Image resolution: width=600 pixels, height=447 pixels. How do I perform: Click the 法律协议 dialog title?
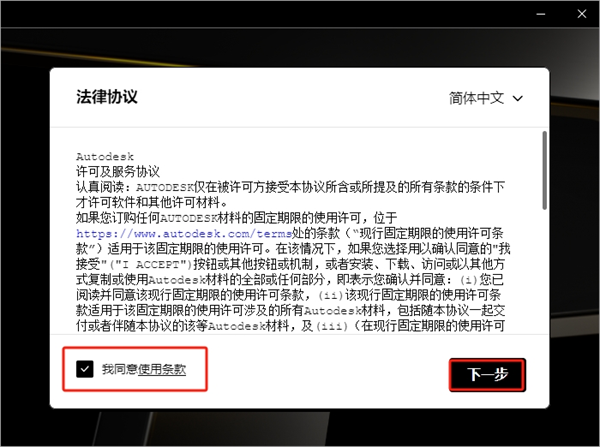click(107, 97)
